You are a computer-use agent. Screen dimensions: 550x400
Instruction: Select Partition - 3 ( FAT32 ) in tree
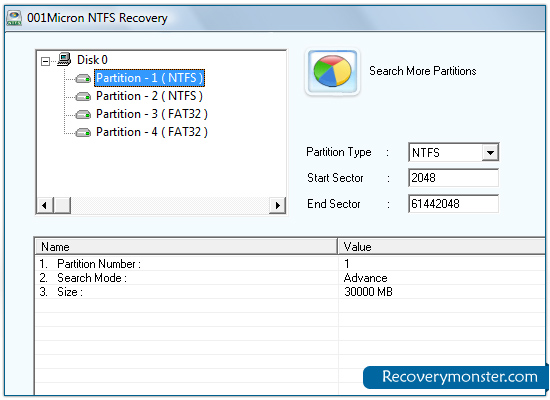[x=152, y=114]
